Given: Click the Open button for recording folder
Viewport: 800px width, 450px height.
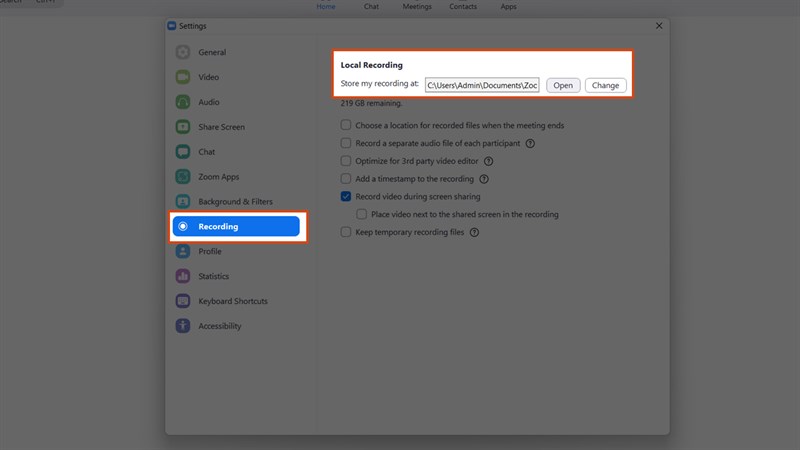Looking at the screenshot, I should tap(563, 85).
